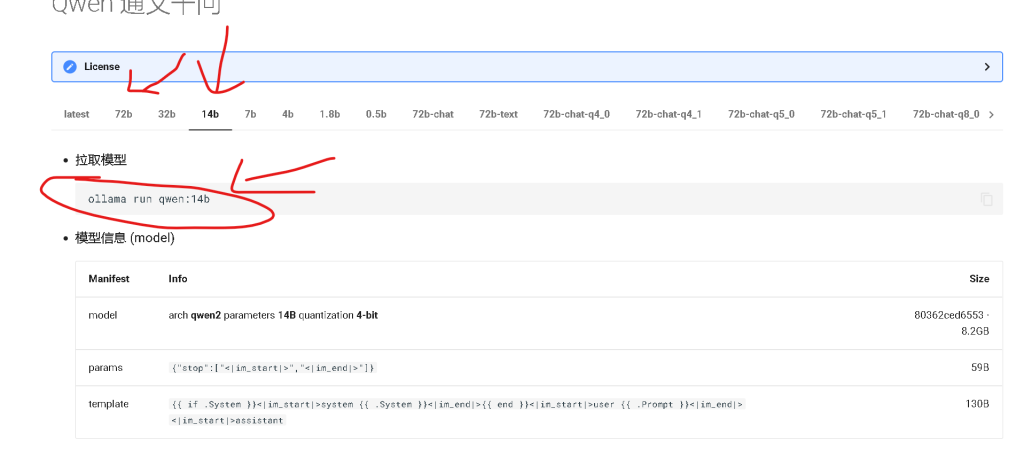Click the params row label
The height and width of the screenshot is (449, 1024).
click(x=105, y=367)
